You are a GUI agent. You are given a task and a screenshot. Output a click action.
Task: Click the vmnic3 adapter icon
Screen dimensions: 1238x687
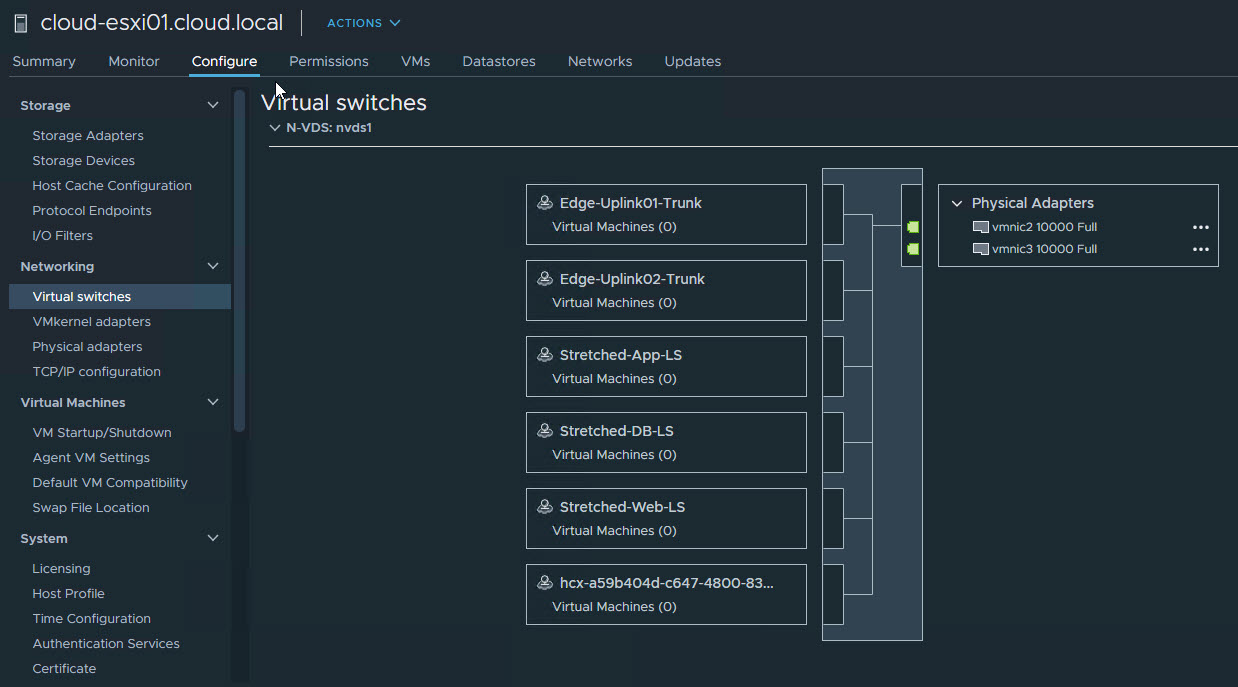[x=980, y=249]
